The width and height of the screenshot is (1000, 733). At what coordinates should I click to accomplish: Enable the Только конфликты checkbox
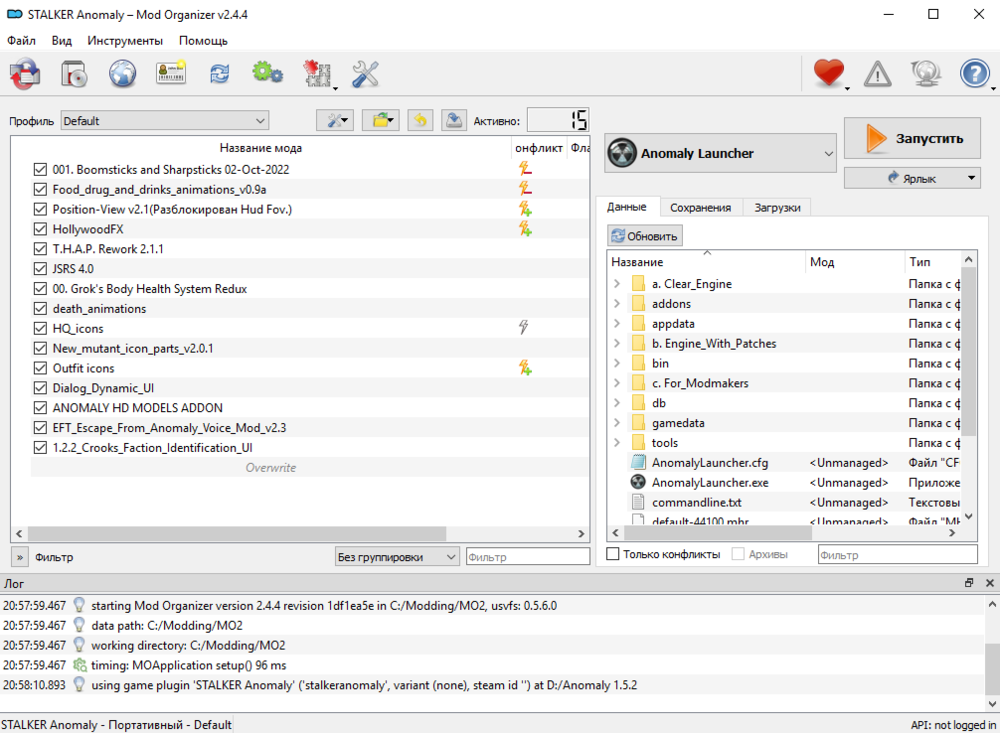[x=614, y=553]
